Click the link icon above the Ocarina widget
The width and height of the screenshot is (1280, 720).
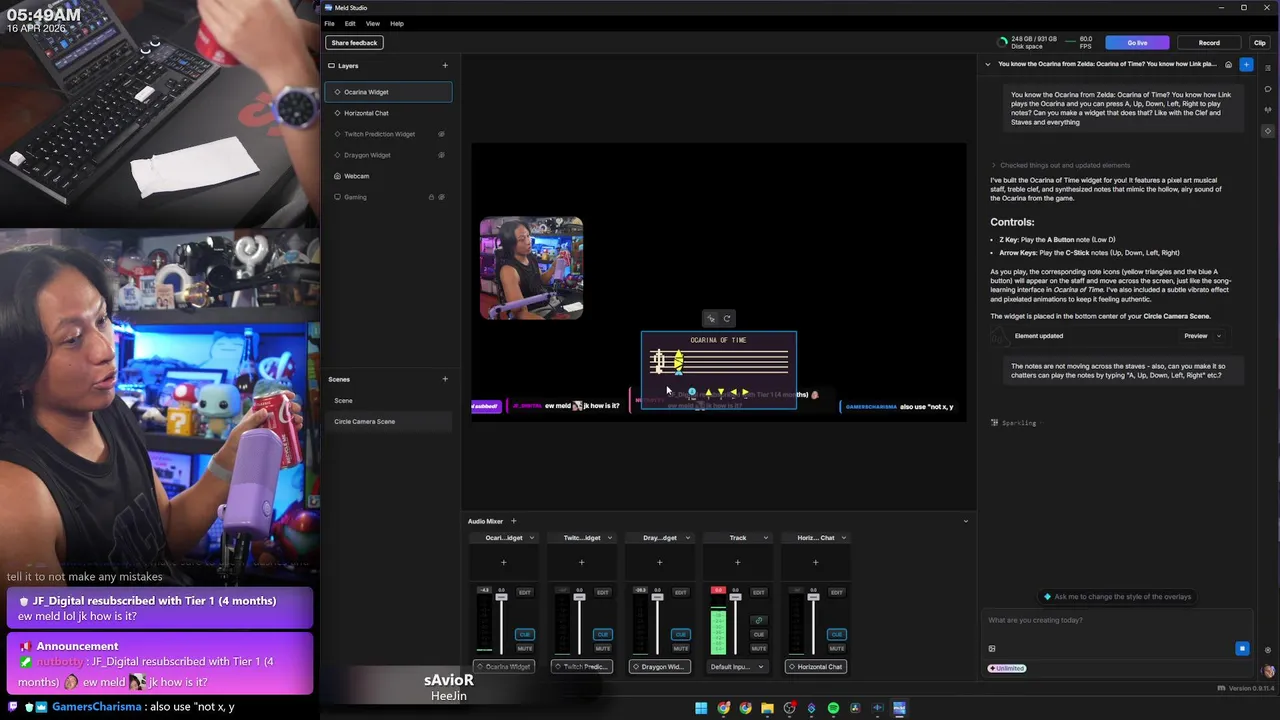(711, 319)
